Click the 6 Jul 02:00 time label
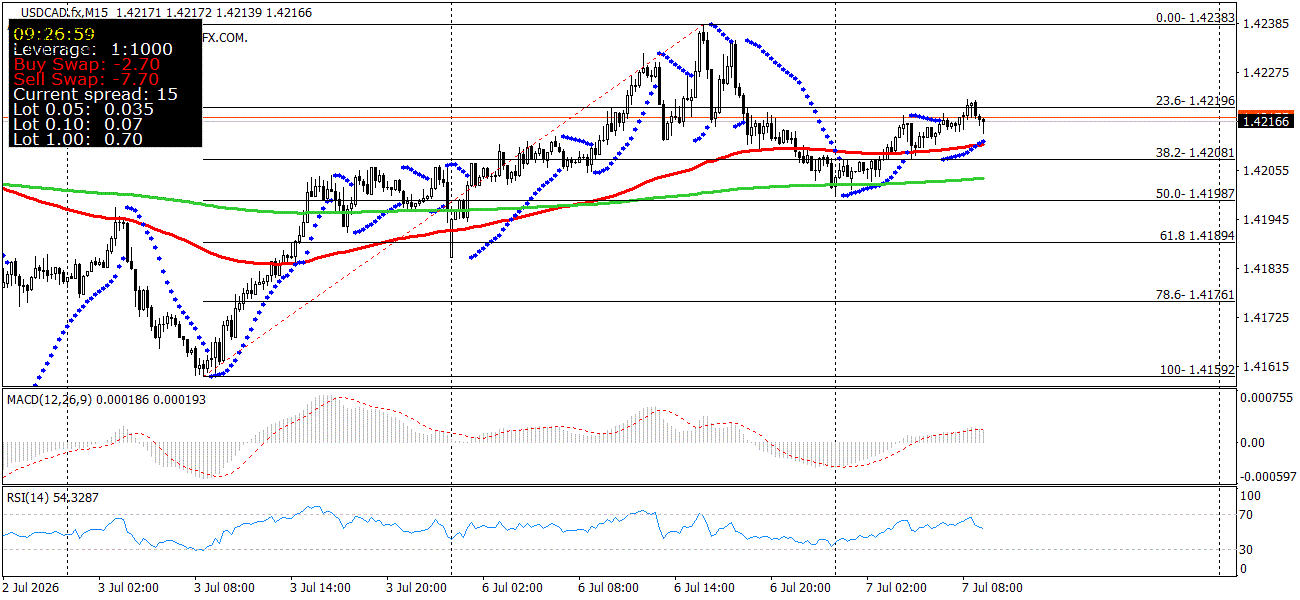The width and height of the screenshot is (1300, 600). (x=514, y=588)
